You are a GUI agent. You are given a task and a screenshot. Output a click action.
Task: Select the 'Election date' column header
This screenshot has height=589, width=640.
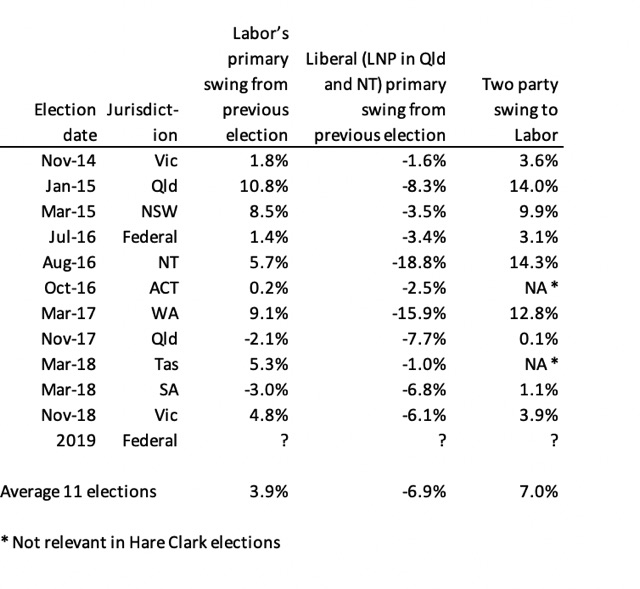tap(67, 122)
